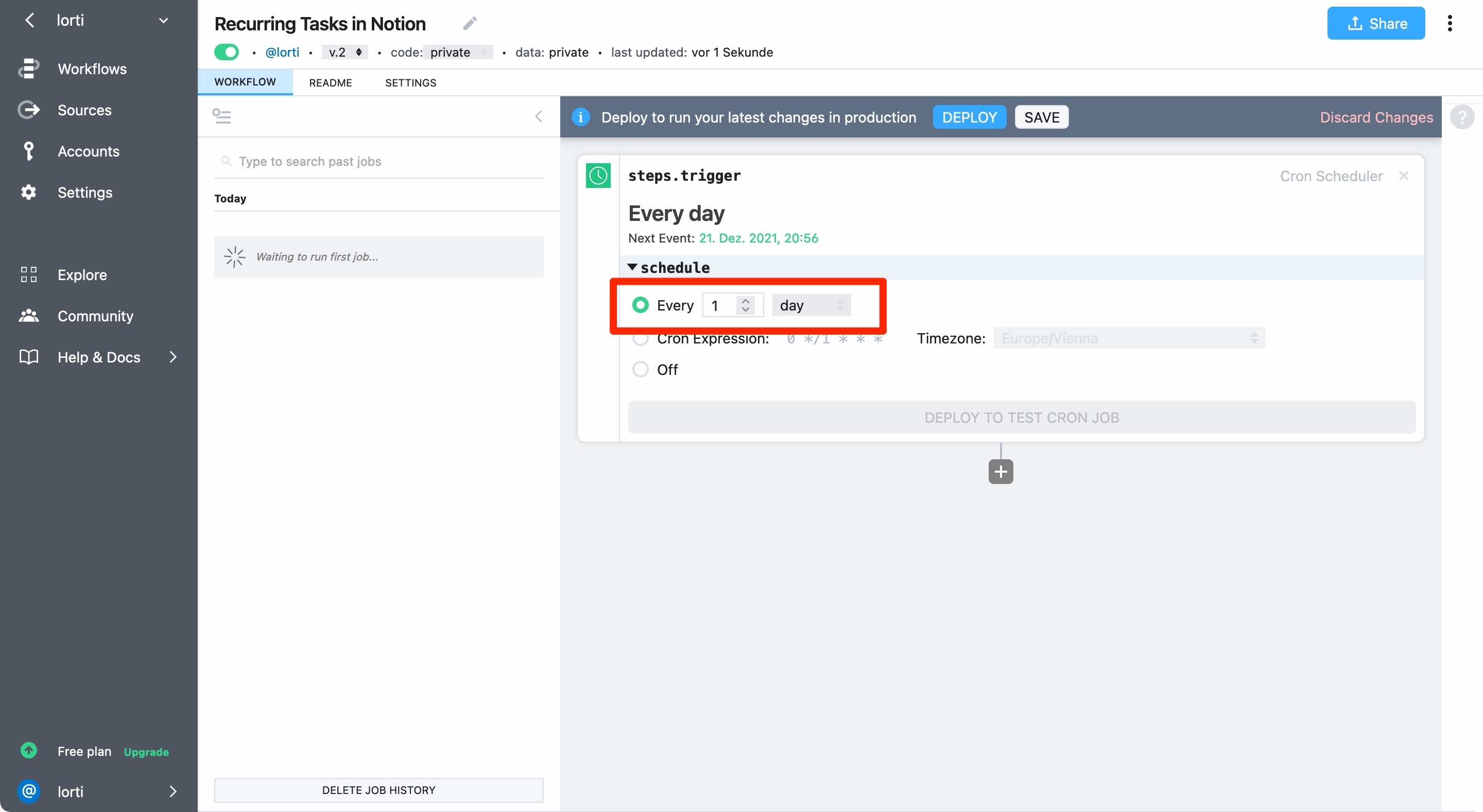Click the Discard Changes link
The height and width of the screenshot is (812, 1483).
pos(1376,117)
